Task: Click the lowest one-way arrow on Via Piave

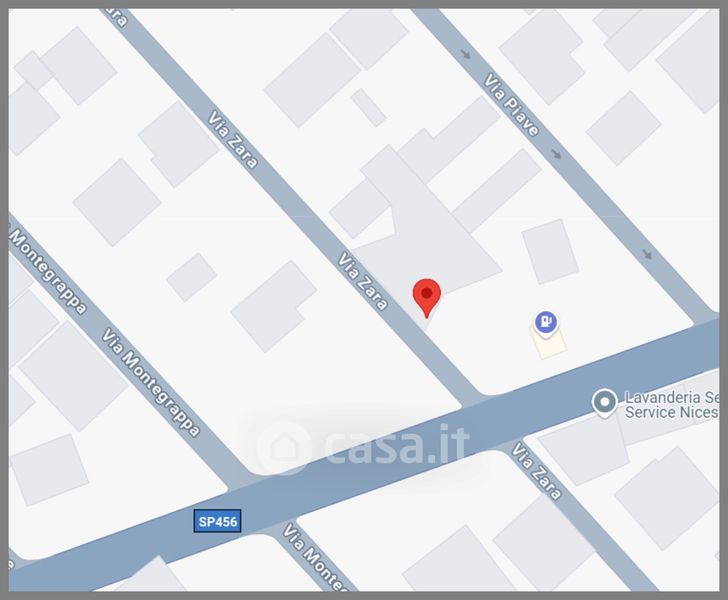Action: tap(647, 254)
